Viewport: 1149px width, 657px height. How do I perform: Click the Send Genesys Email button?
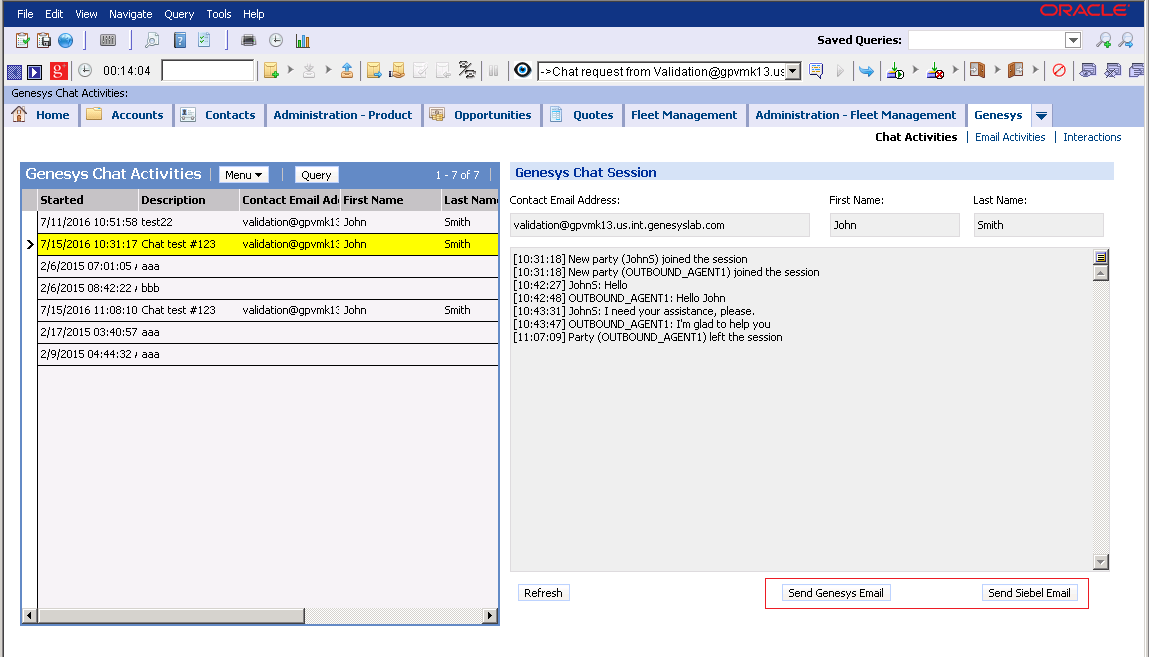(x=836, y=592)
